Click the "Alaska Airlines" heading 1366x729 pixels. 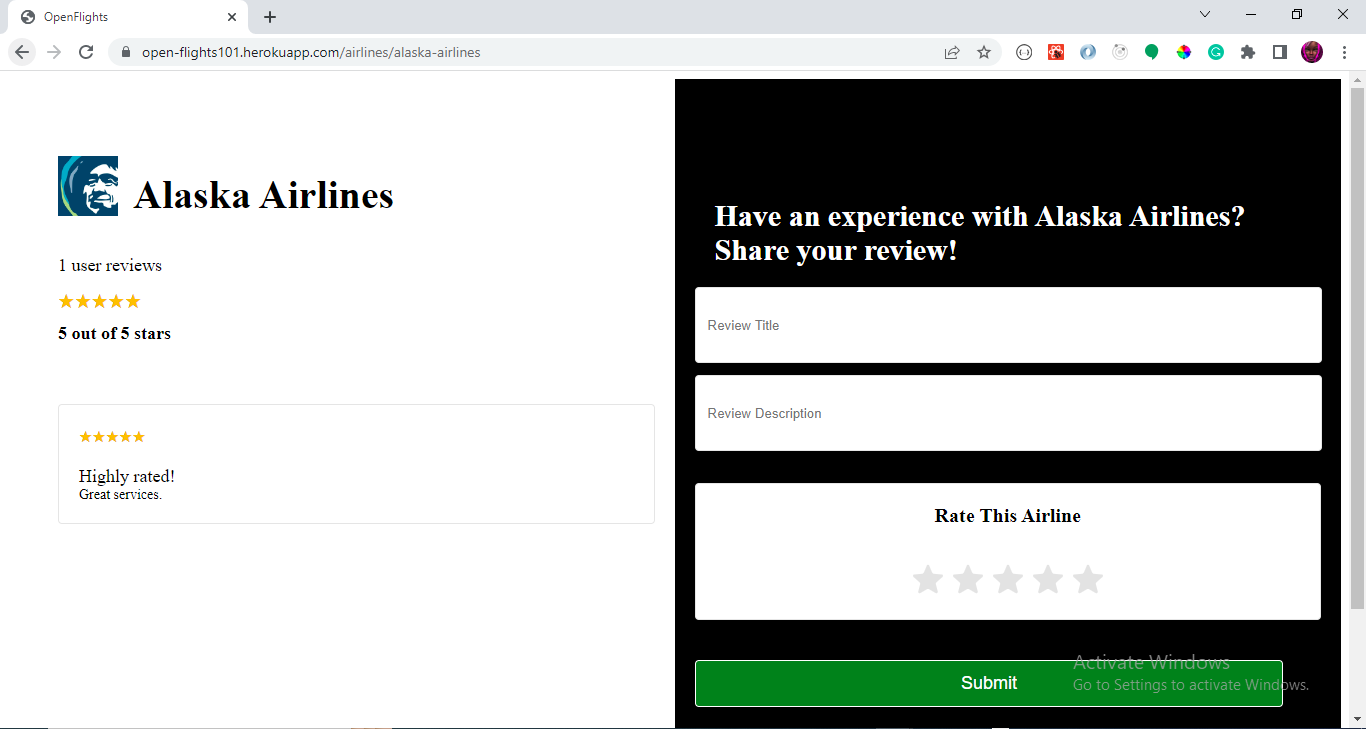(x=264, y=195)
